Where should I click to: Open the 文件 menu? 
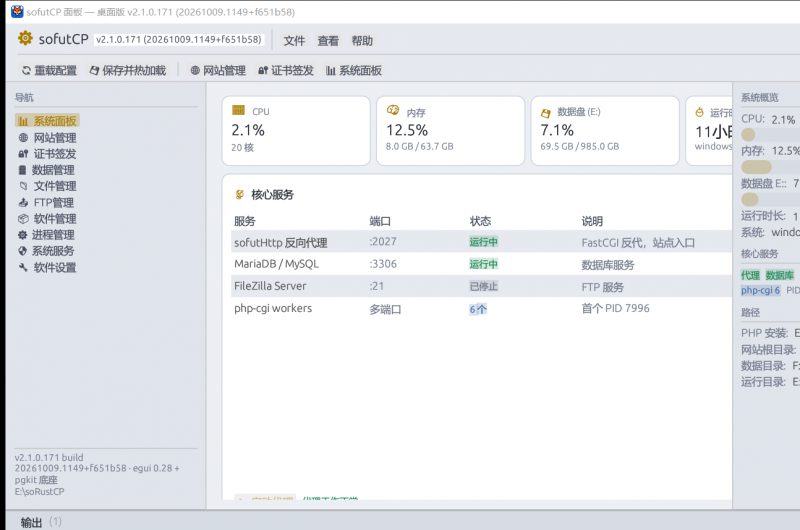tap(294, 41)
